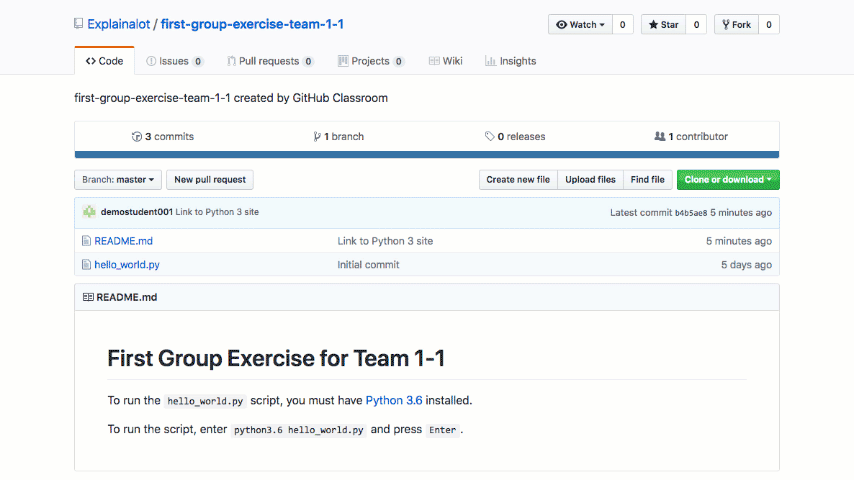This screenshot has width=854, height=480.
Task: Open the Watch notifications dropdown
Action: pos(580,25)
